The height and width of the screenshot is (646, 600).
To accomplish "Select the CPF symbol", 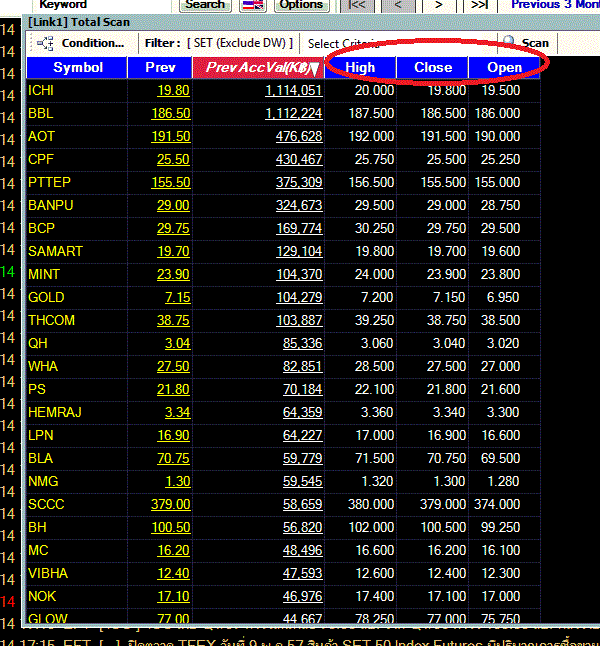I will tap(40, 159).
